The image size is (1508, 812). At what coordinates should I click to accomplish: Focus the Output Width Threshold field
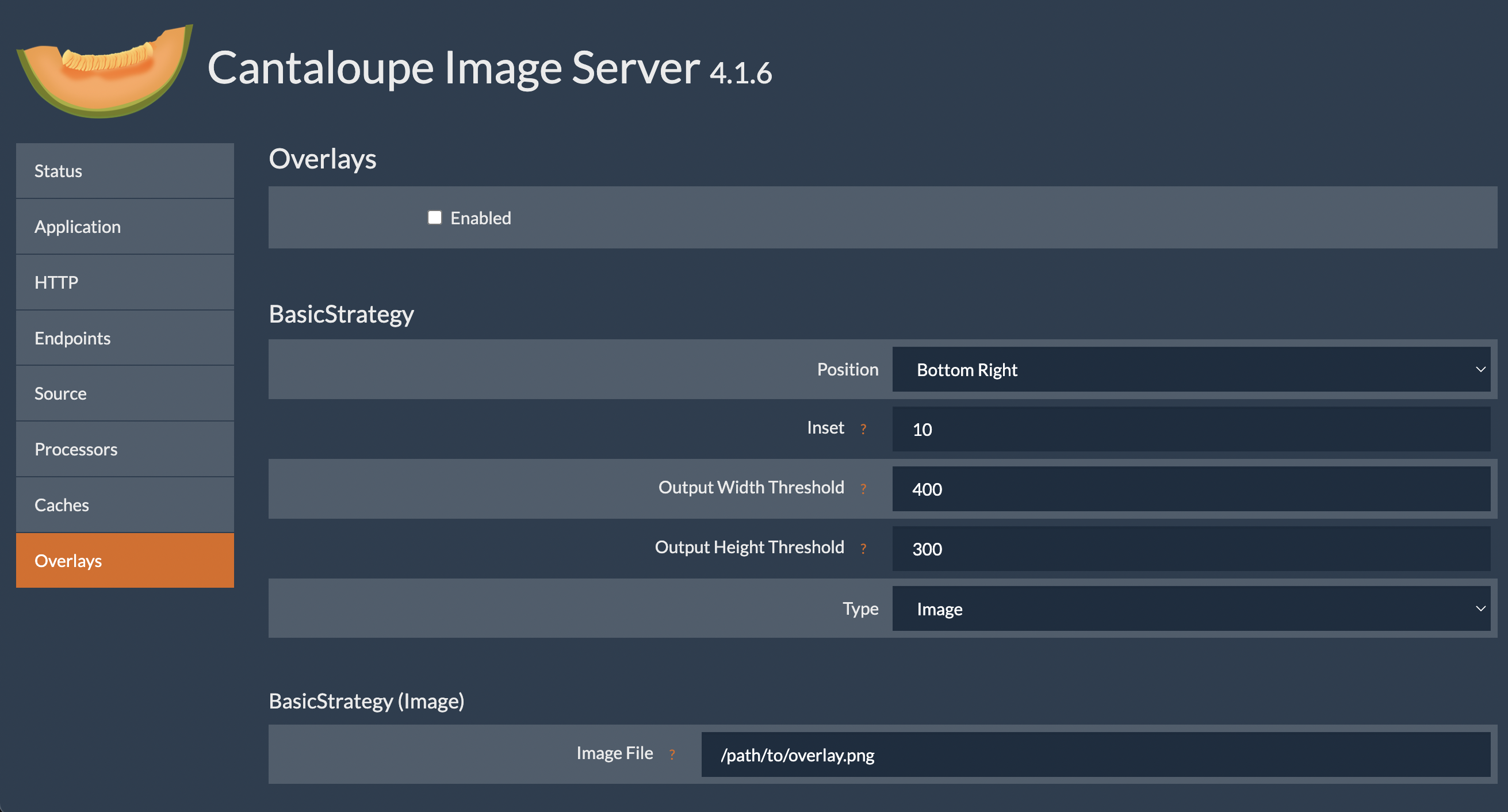1191,489
